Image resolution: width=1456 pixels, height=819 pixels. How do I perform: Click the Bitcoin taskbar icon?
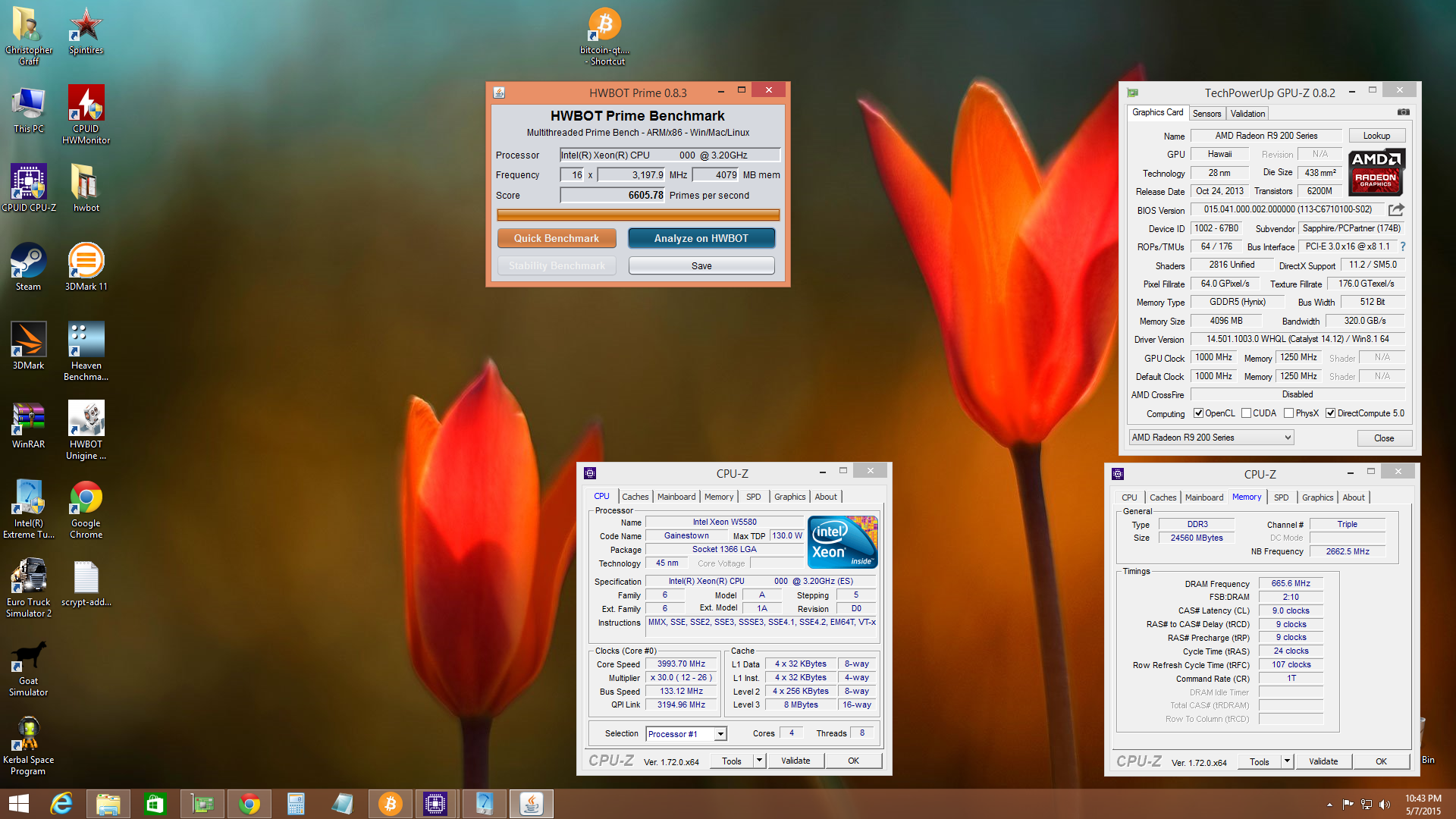coord(390,804)
